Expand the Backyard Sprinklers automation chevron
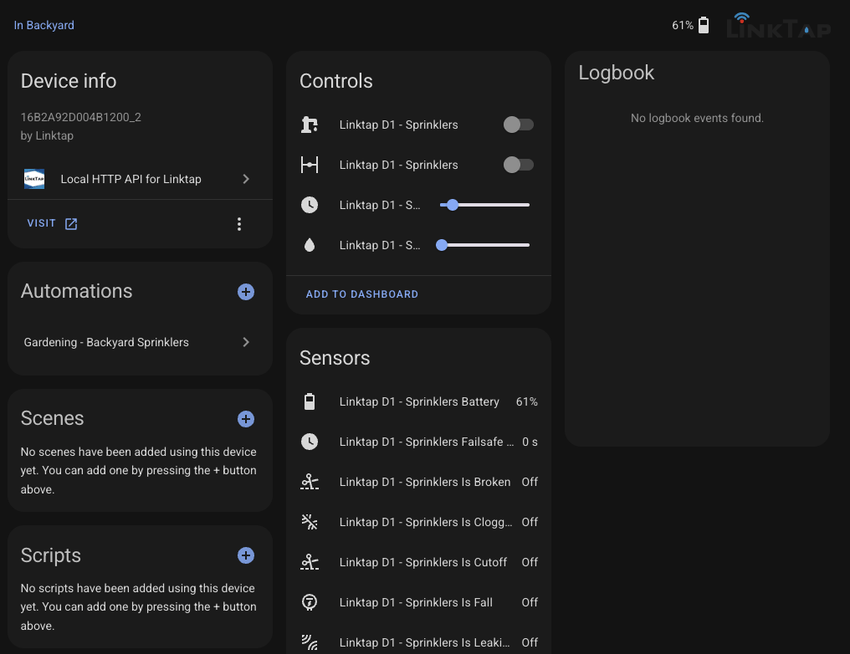Image resolution: width=850 pixels, height=654 pixels. point(246,342)
